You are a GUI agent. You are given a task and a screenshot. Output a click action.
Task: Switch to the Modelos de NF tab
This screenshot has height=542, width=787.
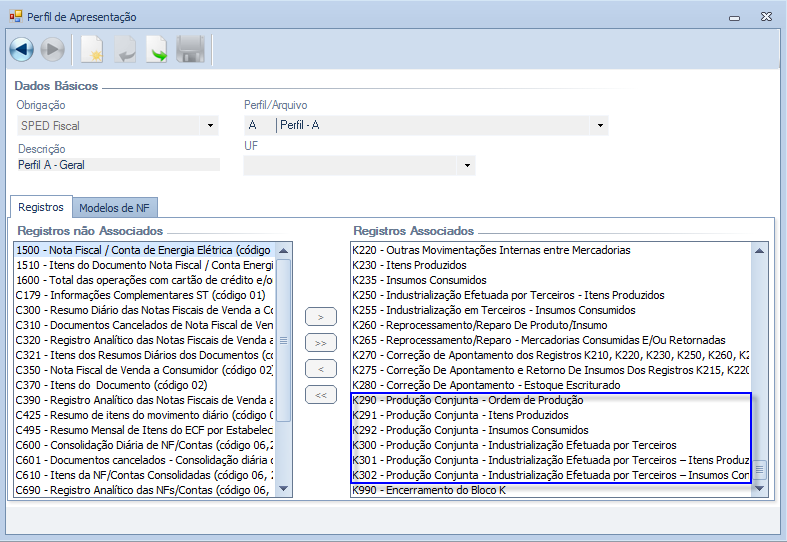114,207
